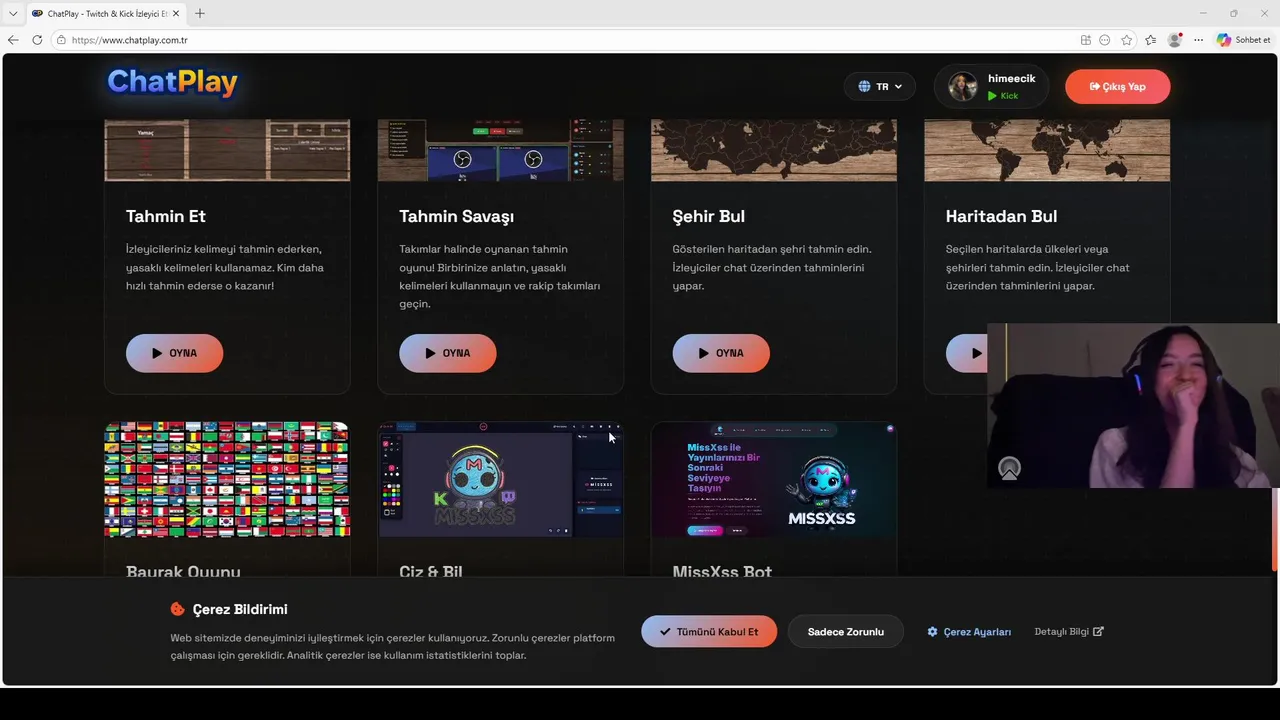Click the globe icon in language selector
The image size is (1280, 720).
[864, 87]
